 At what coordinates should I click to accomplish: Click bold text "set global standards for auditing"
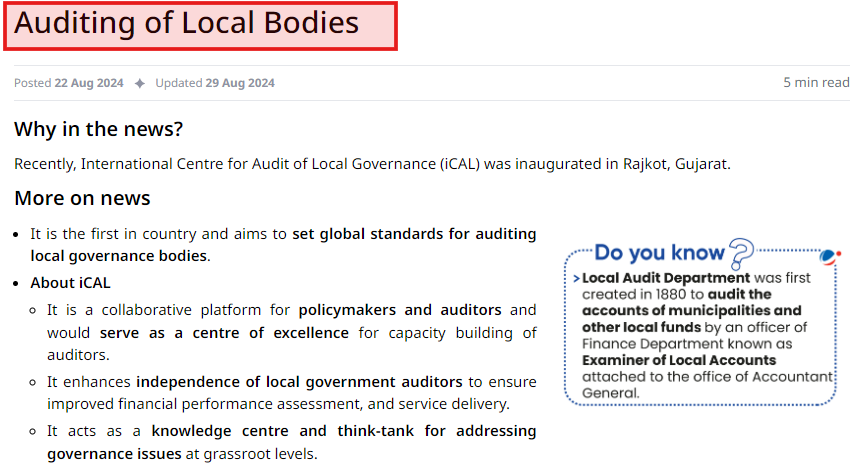coord(414,234)
